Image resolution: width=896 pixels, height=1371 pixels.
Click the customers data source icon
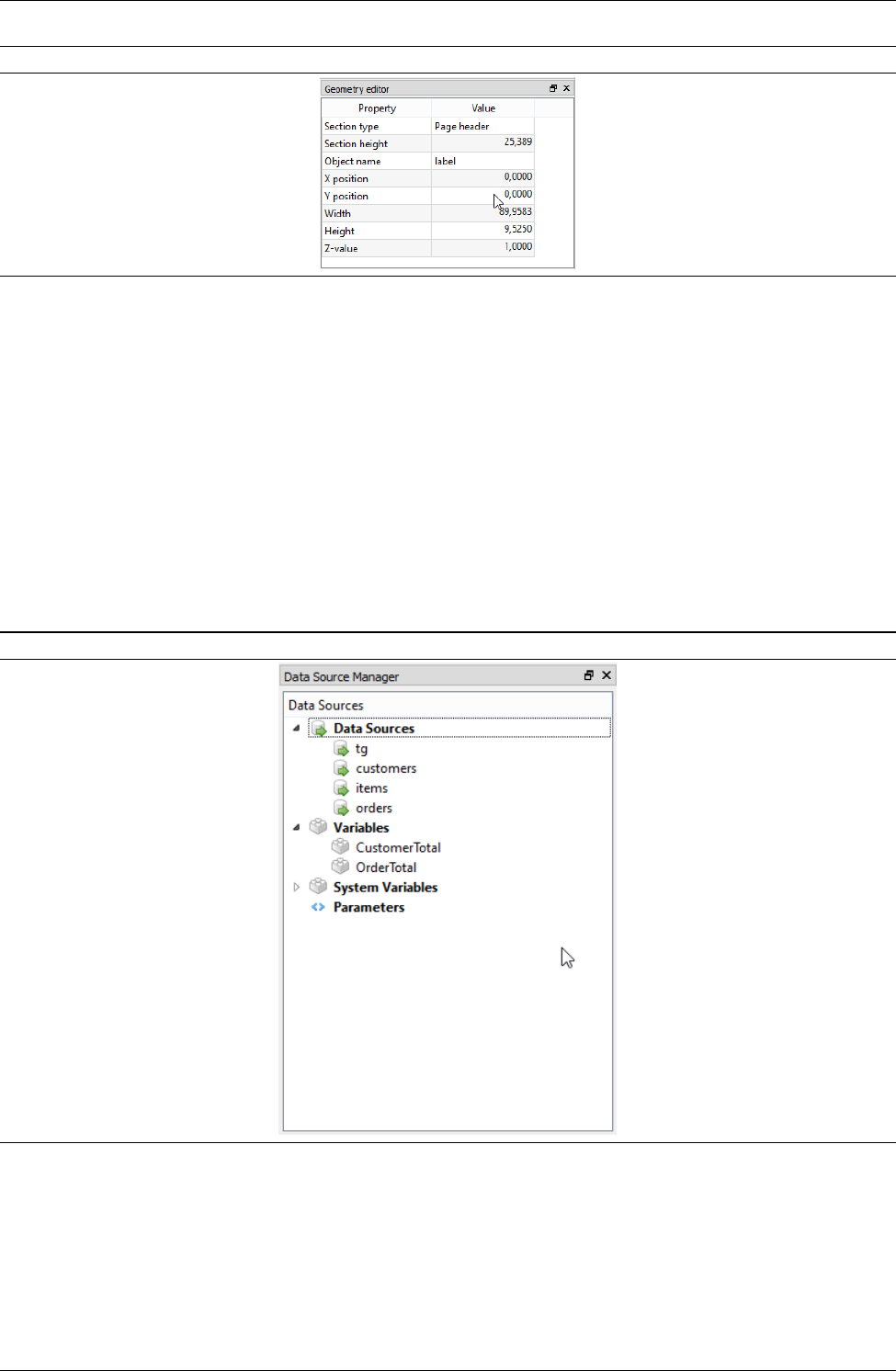point(341,768)
